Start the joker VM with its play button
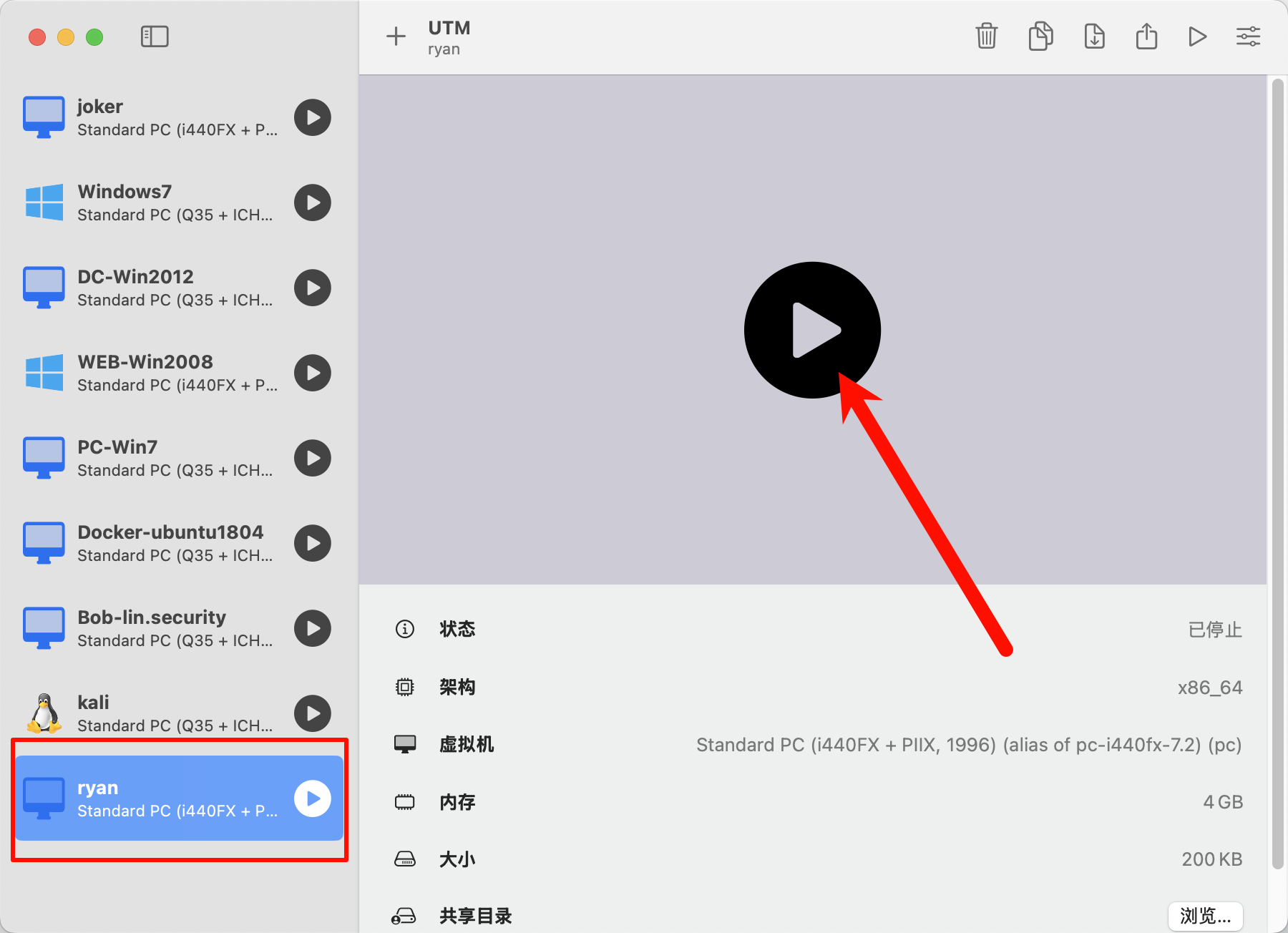 click(313, 117)
